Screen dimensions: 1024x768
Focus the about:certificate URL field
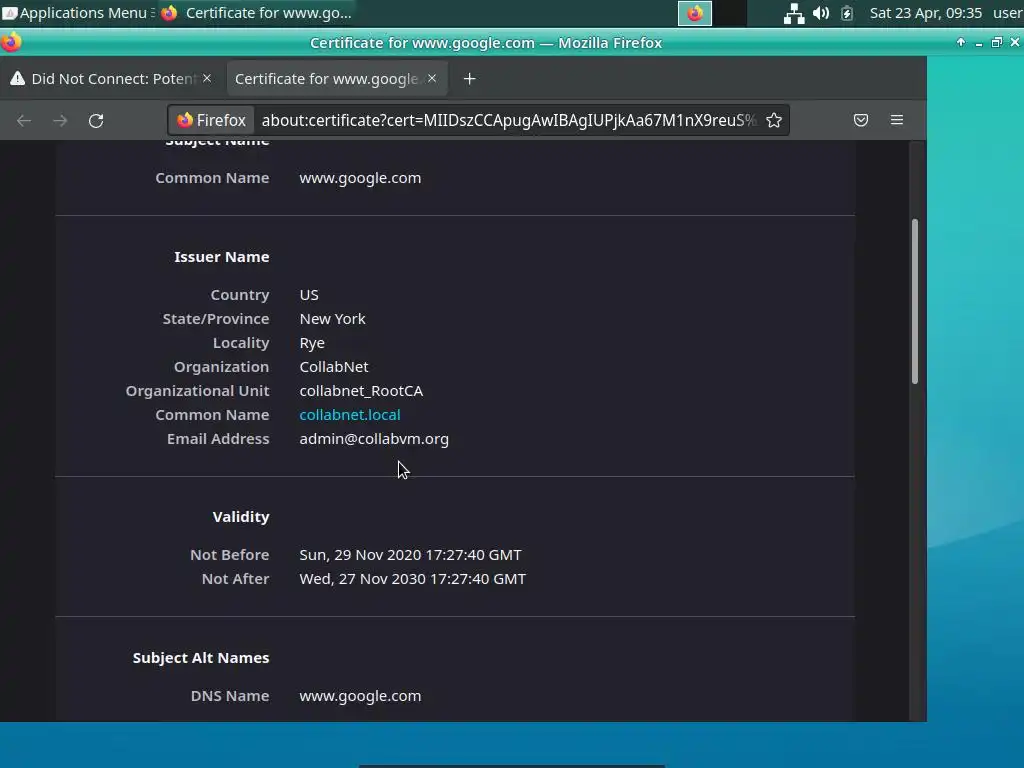pyautogui.click(x=508, y=120)
